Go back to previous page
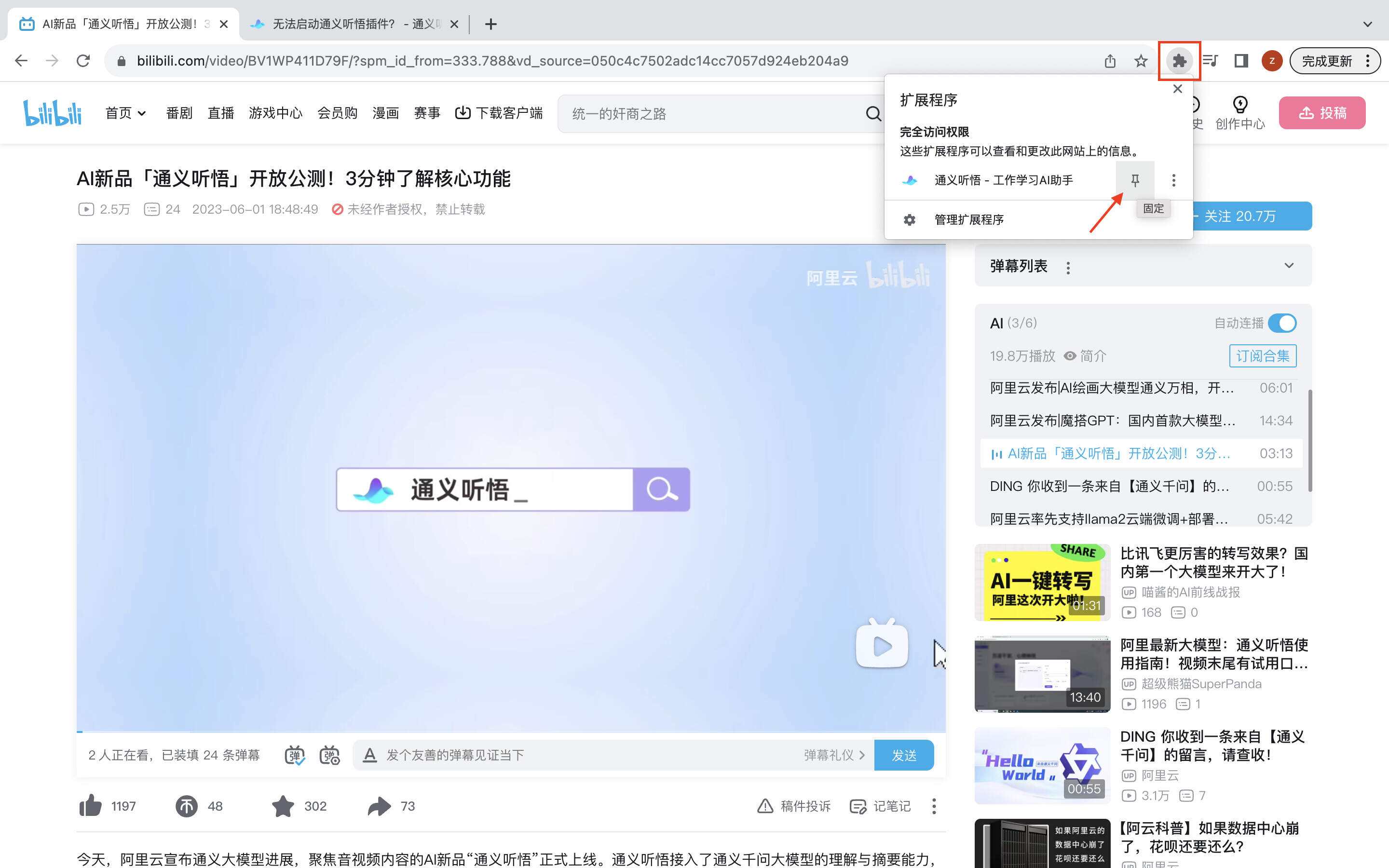The image size is (1389, 868). (21, 61)
